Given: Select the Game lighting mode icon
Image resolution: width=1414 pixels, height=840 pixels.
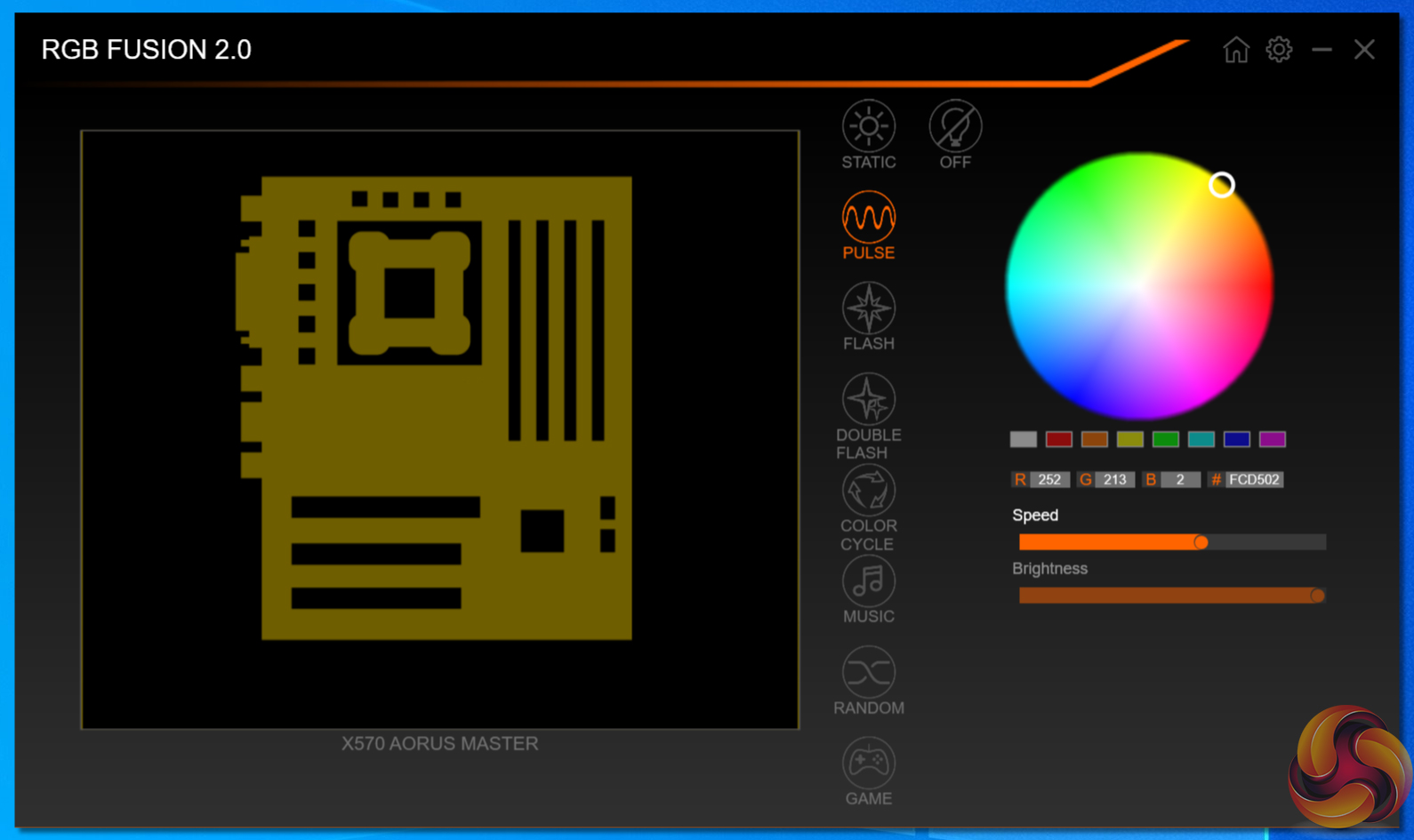Looking at the screenshot, I should [x=868, y=763].
